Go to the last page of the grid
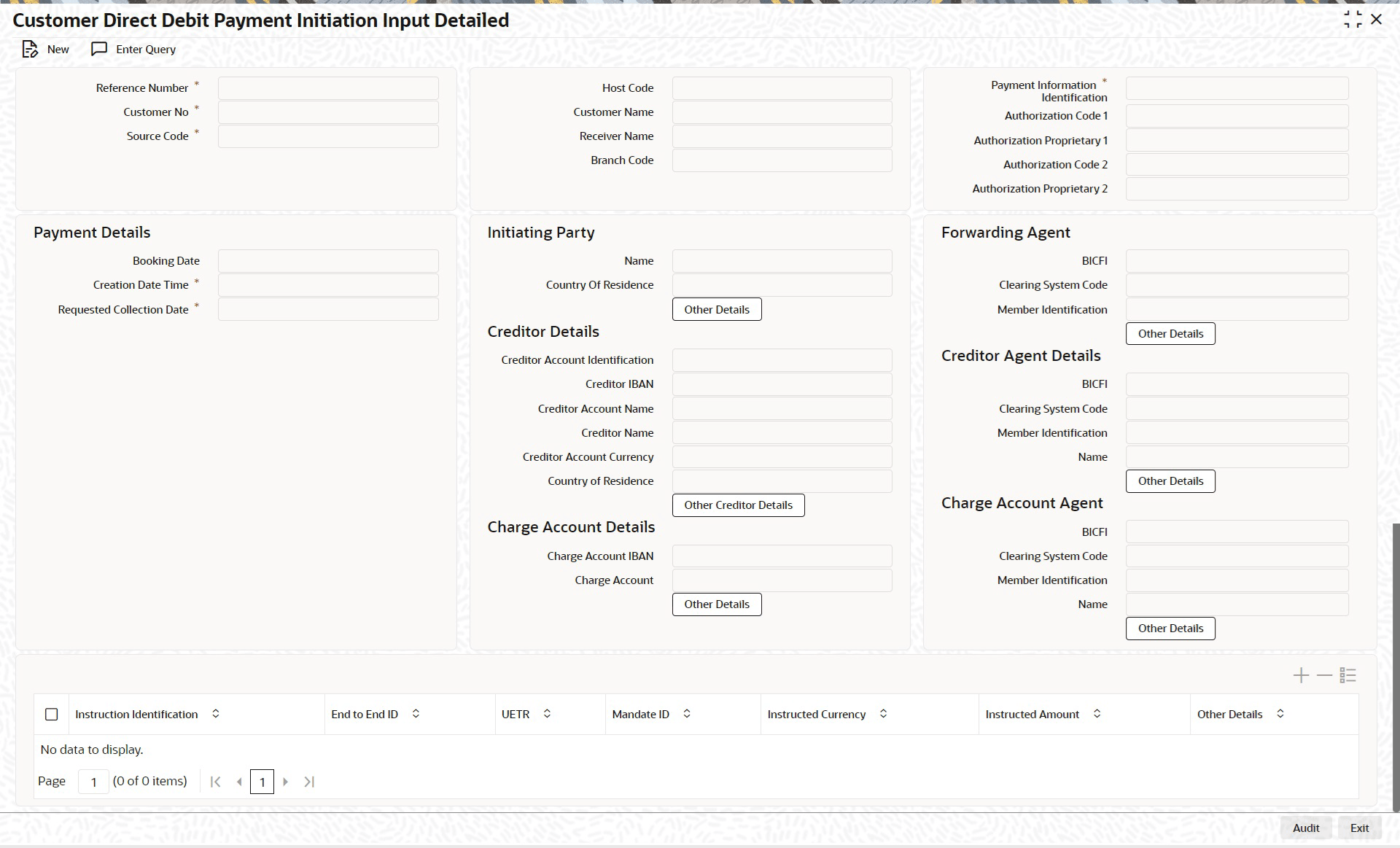Screen dimensions: 1400x848 [309, 782]
